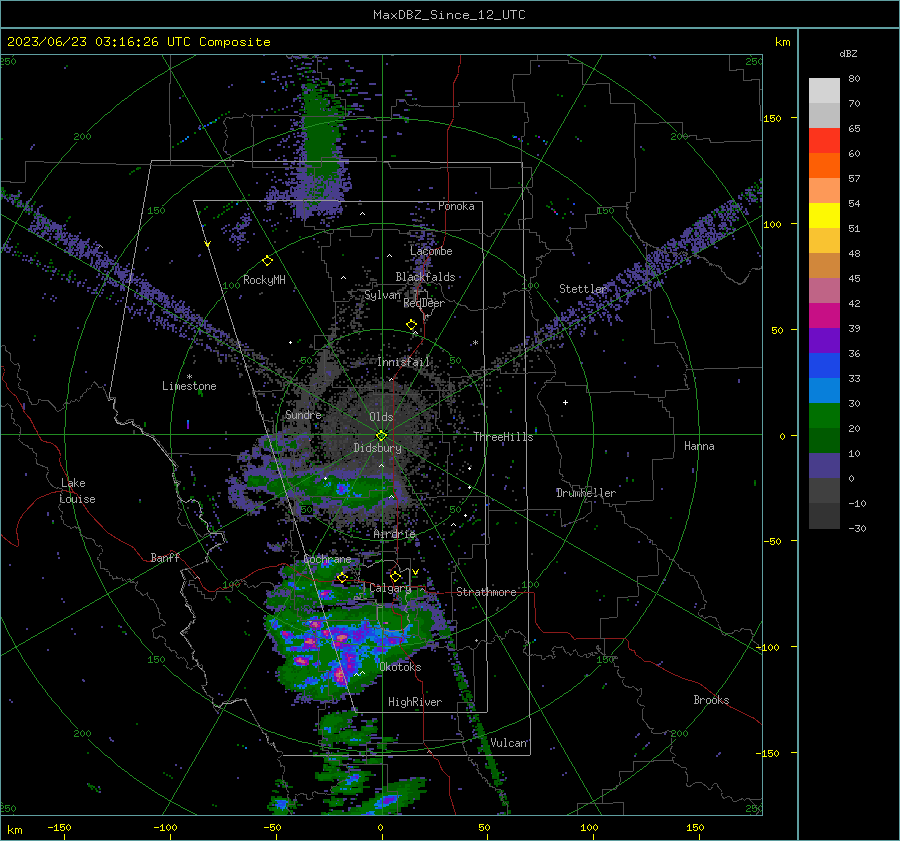Click the Sylvan label
Image resolution: width=900 pixels, height=841 pixels.
[383, 295]
